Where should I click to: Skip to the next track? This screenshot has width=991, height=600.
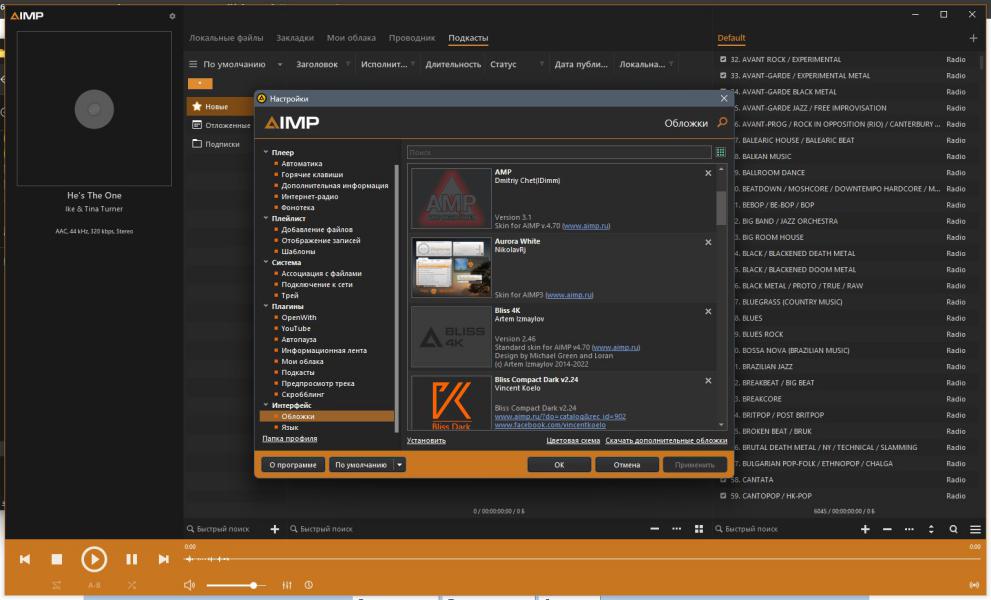pos(164,559)
